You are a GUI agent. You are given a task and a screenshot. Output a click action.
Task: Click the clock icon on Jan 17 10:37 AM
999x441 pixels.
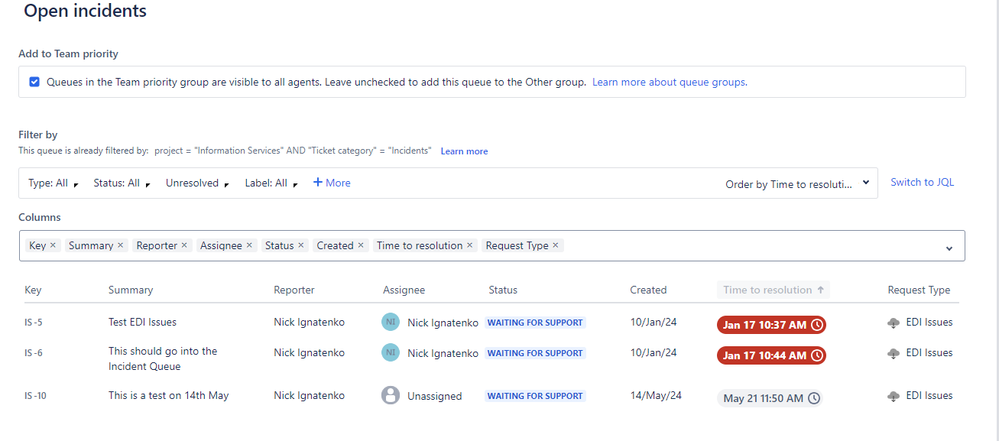pyautogui.click(x=817, y=325)
